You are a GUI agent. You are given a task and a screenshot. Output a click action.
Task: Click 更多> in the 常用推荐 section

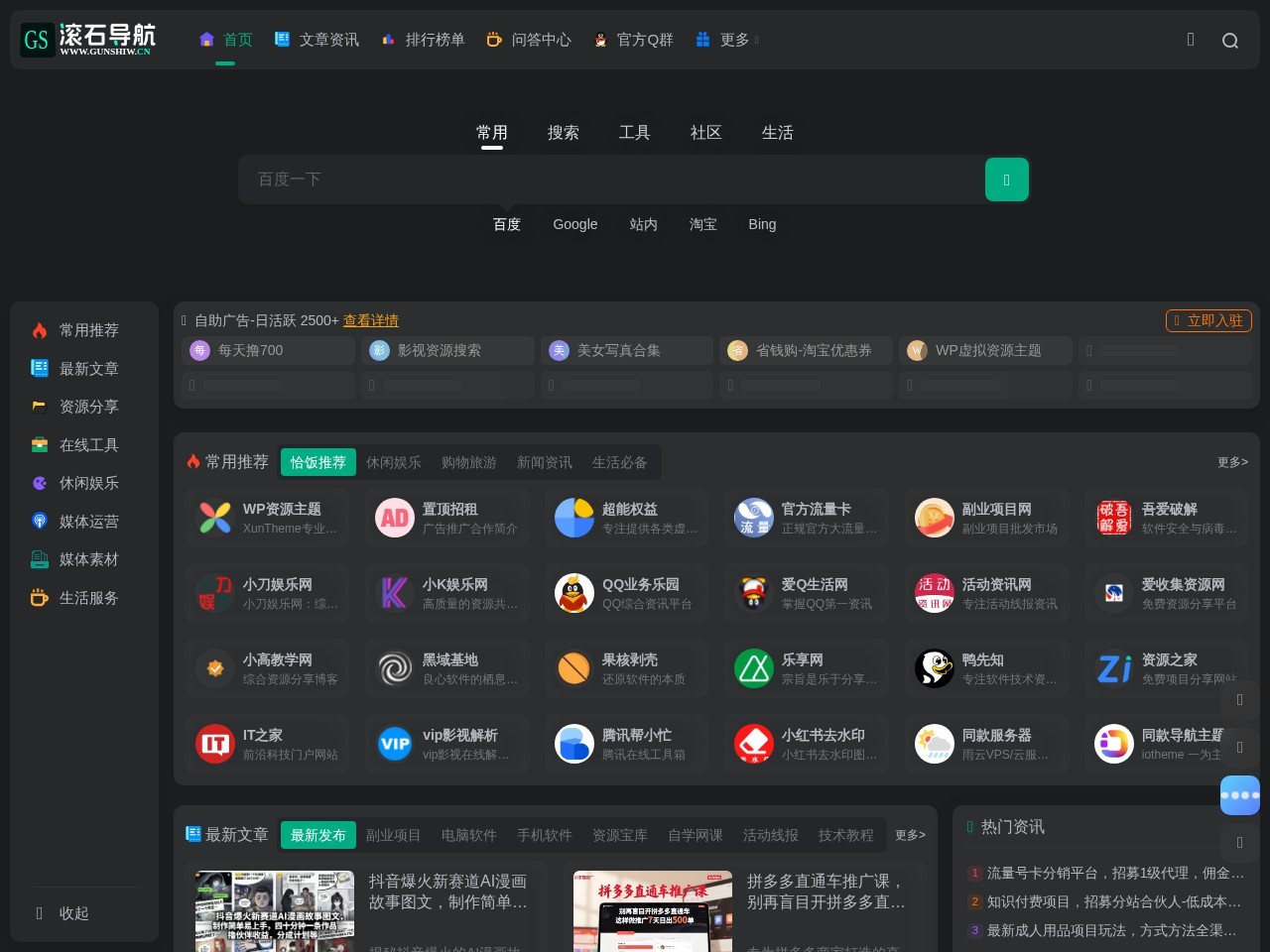[1231, 462]
